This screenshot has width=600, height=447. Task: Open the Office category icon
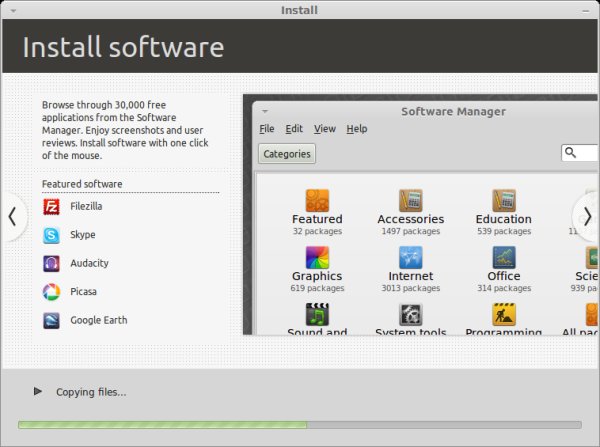503,257
